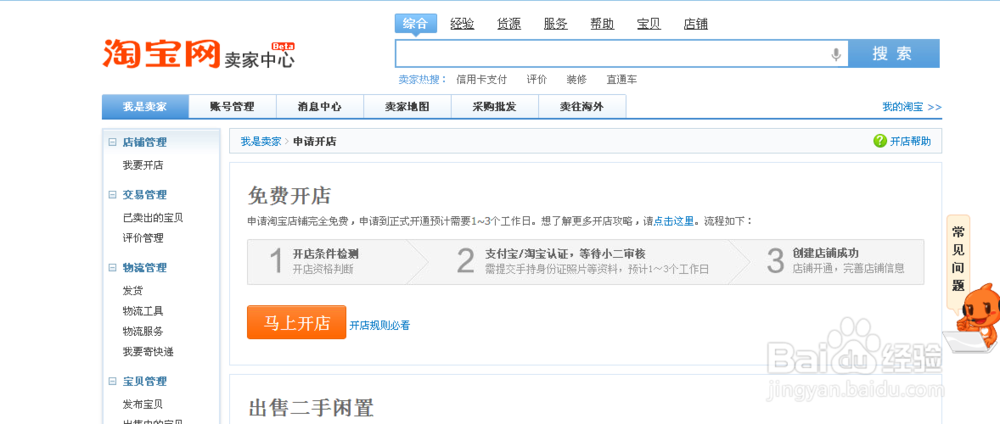Open the 采购批发 navigation tab
Viewport: 1000px width, 424px height.
click(x=495, y=106)
